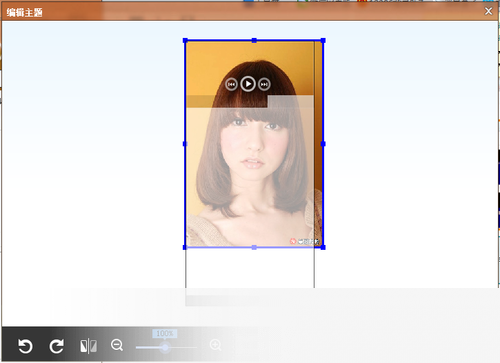Viewport: 500px width, 363px height.
Task: Click the zoom slider handle
Action: (165, 348)
